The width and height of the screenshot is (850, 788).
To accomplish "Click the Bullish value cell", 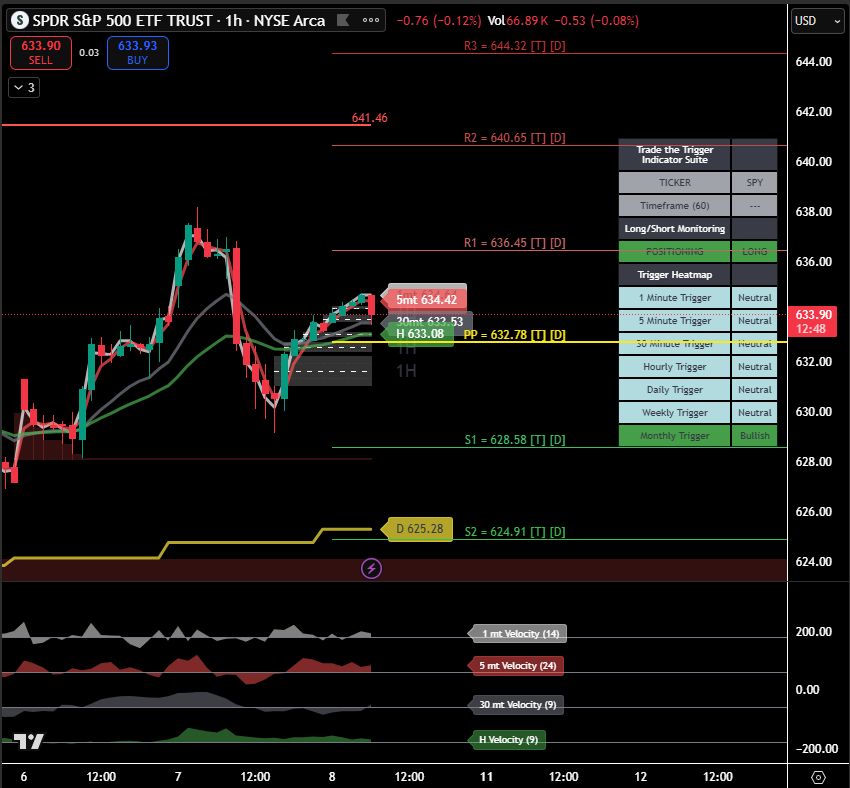I will [754, 436].
